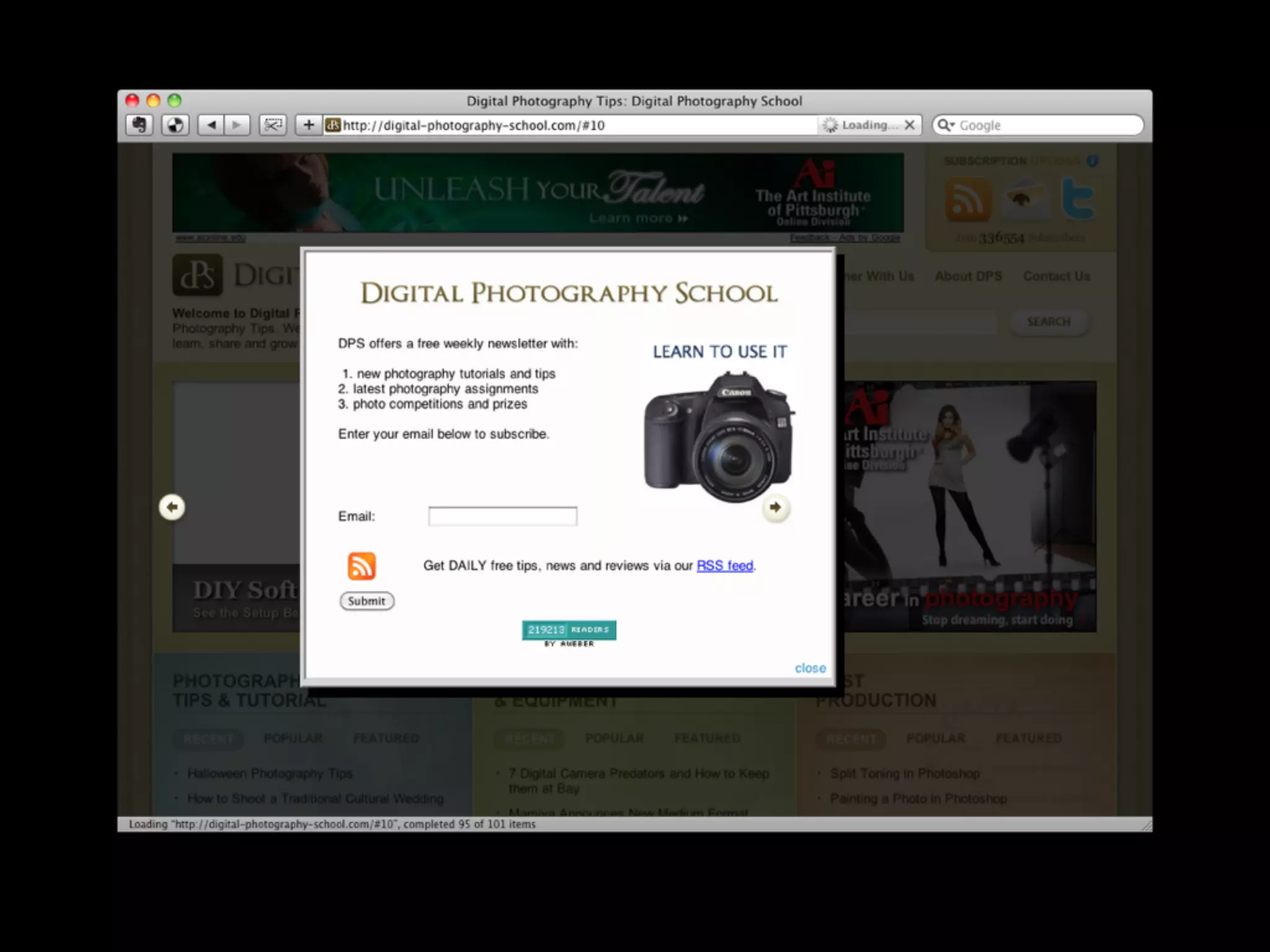Click the browser forward arrow

point(237,125)
